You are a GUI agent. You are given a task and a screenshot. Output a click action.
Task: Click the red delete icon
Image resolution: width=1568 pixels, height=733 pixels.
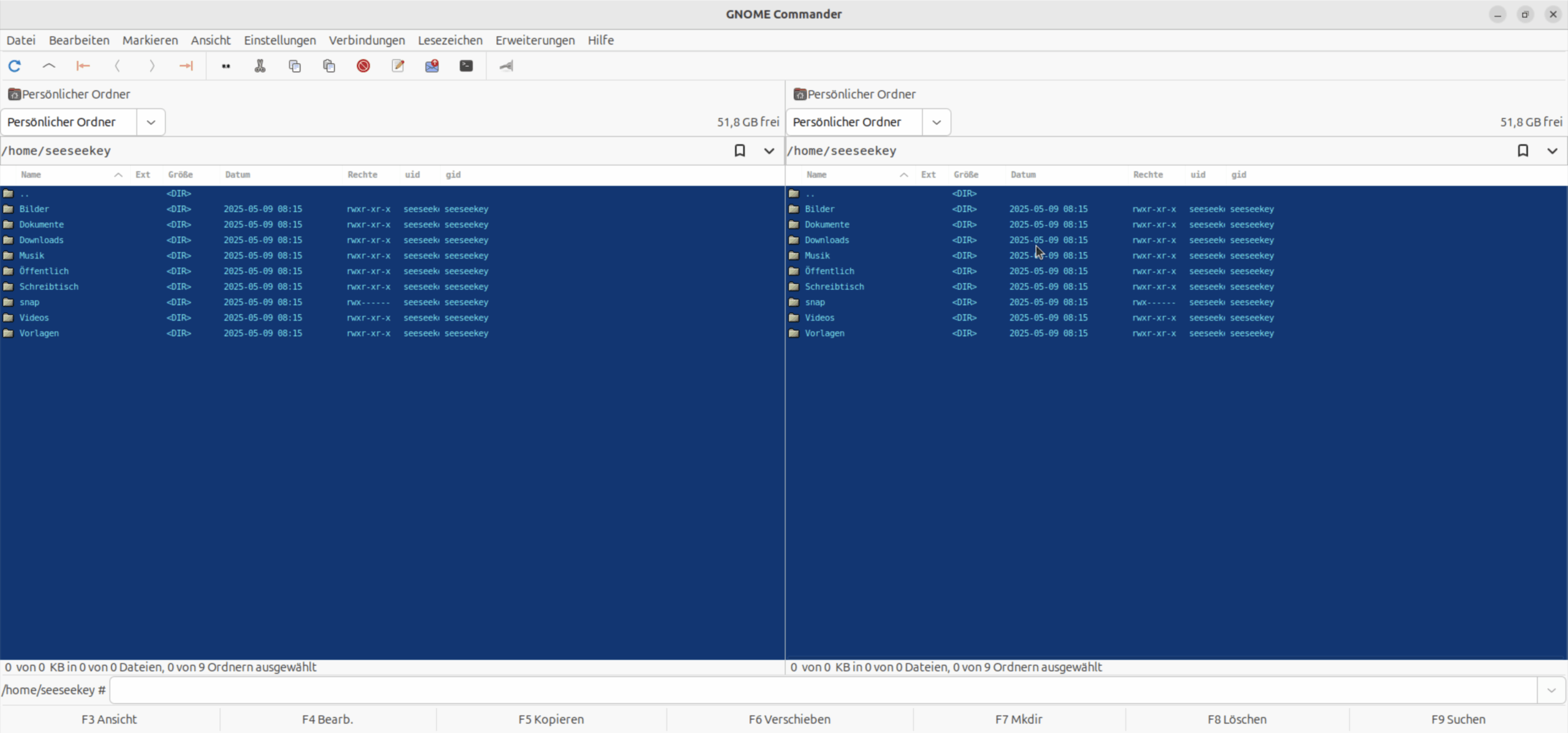[x=363, y=66]
